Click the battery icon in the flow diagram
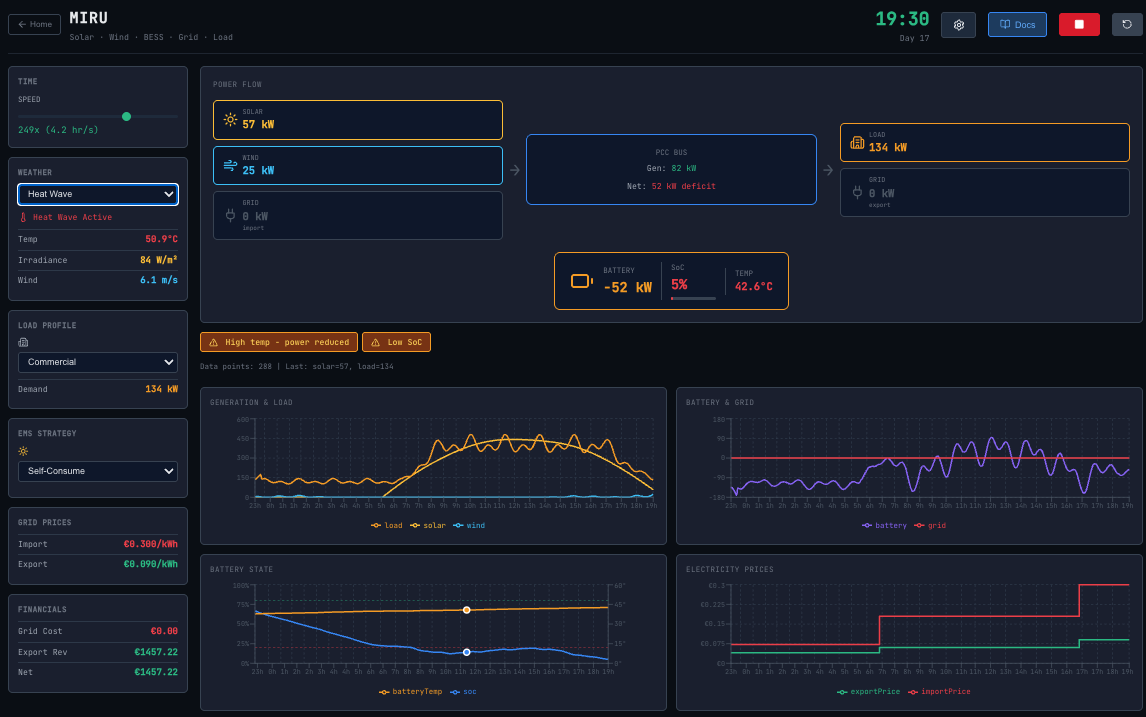Screen dimensions: 1146x717 click(580, 281)
